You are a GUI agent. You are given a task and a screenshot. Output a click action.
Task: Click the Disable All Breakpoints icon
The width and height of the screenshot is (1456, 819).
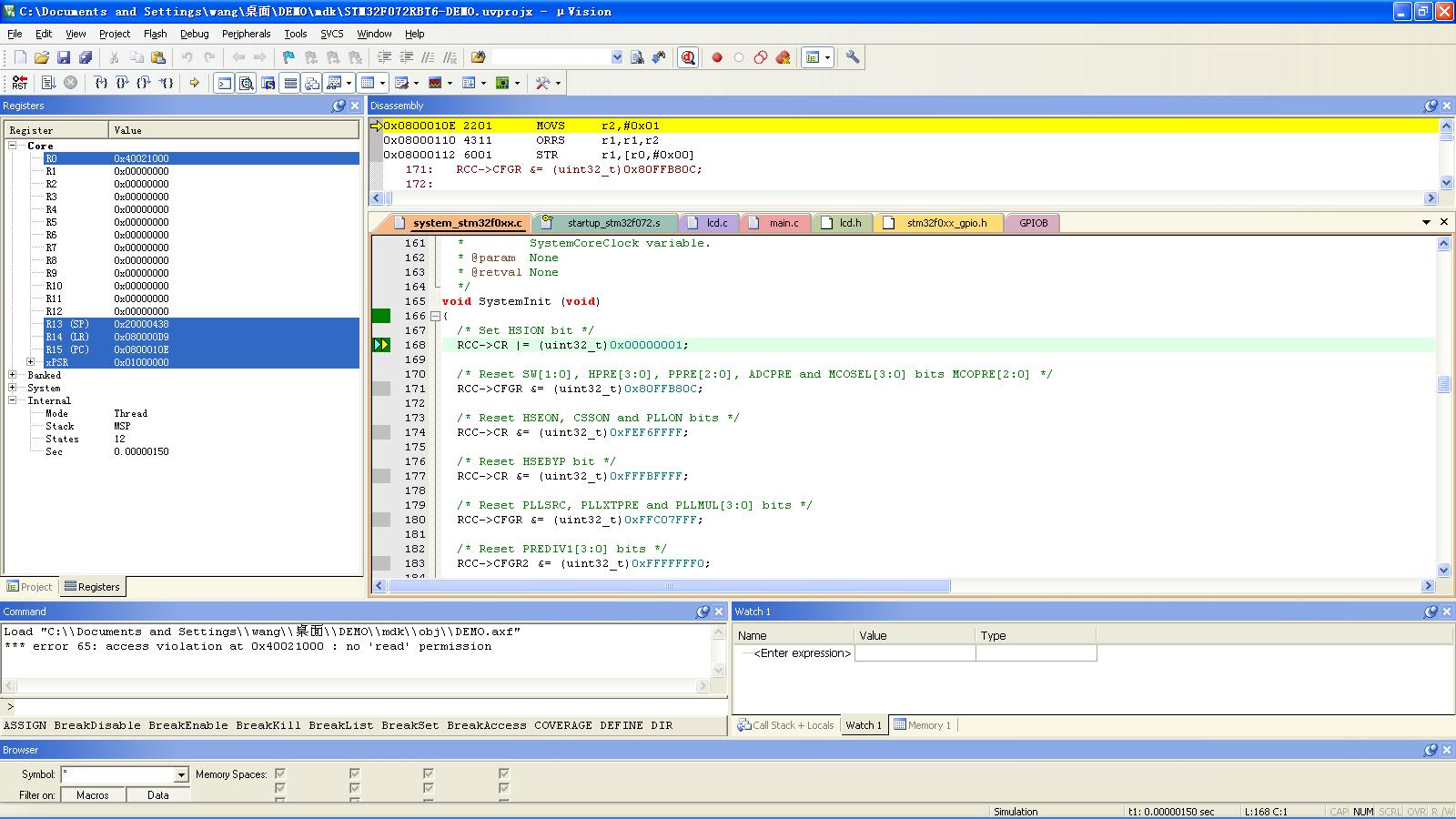[761, 57]
